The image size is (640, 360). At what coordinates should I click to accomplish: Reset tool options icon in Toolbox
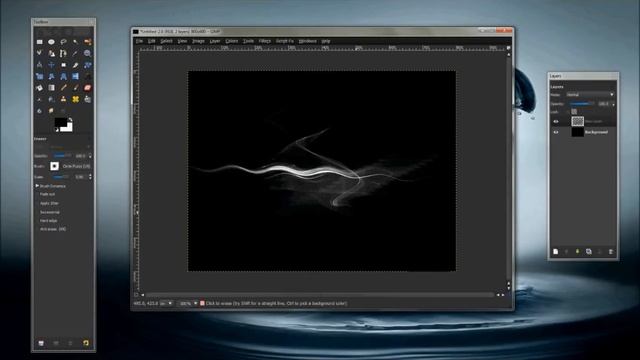tap(86, 343)
